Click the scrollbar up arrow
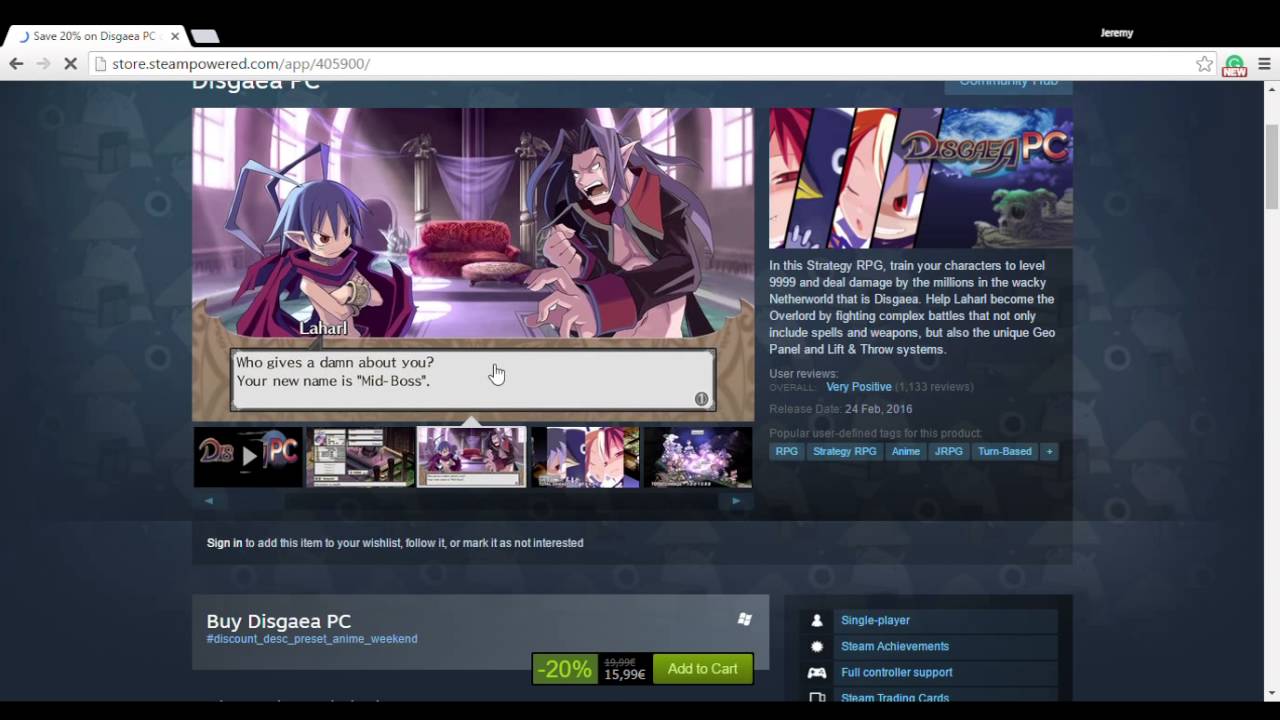Viewport: 1280px width, 720px height. coord(1271,89)
